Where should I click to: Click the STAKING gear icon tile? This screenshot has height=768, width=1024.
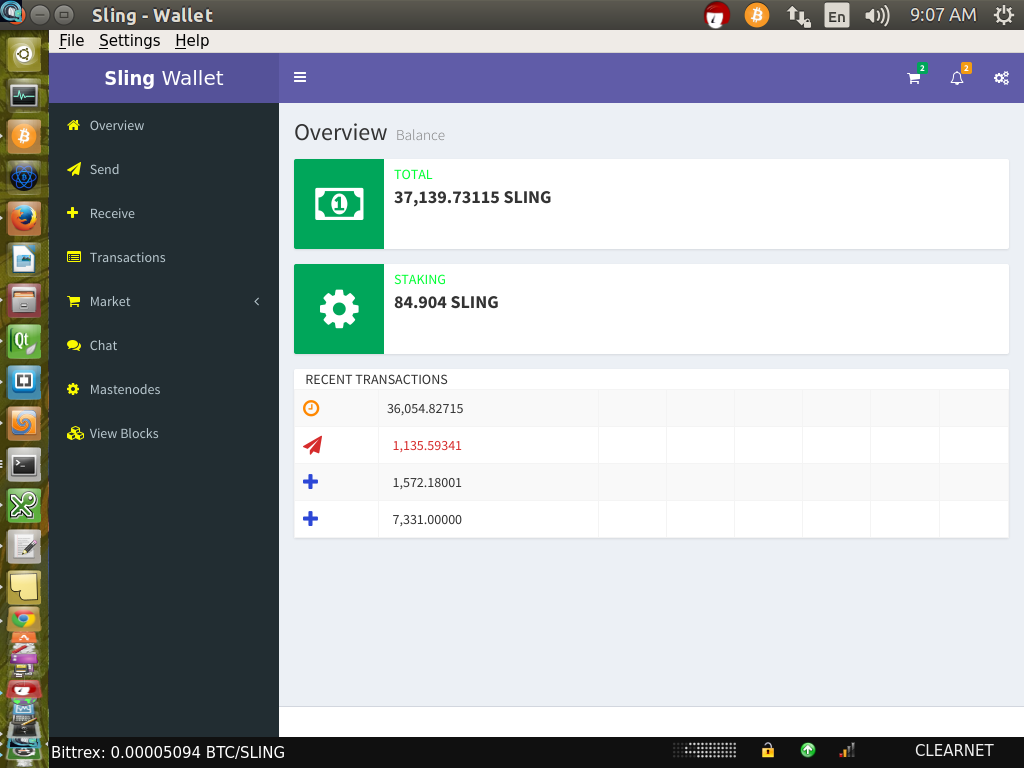339,309
